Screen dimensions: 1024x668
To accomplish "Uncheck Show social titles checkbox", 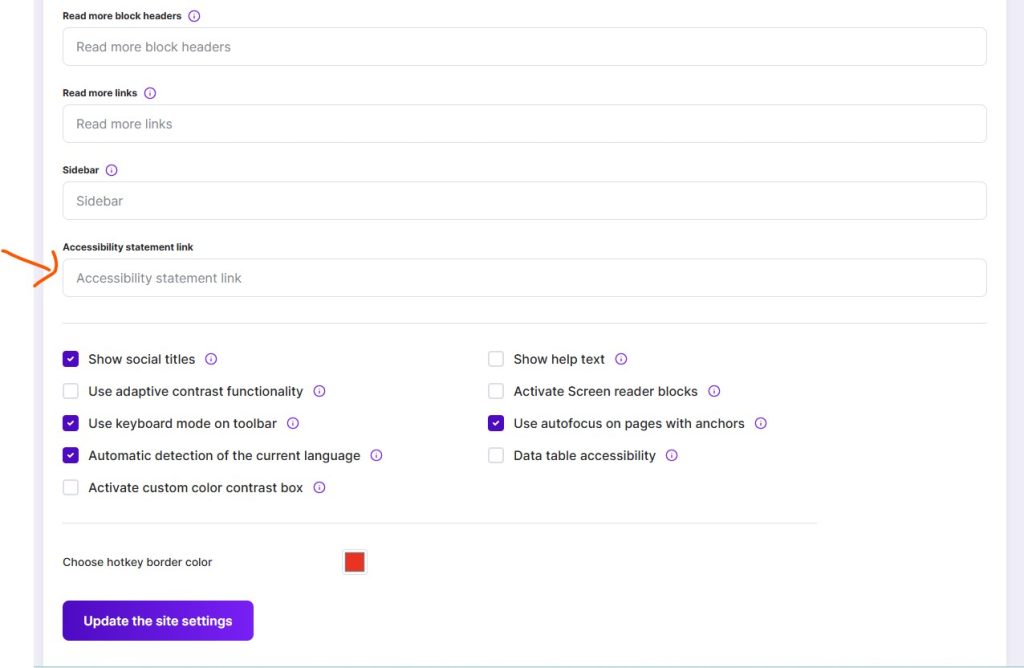I will point(71,359).
